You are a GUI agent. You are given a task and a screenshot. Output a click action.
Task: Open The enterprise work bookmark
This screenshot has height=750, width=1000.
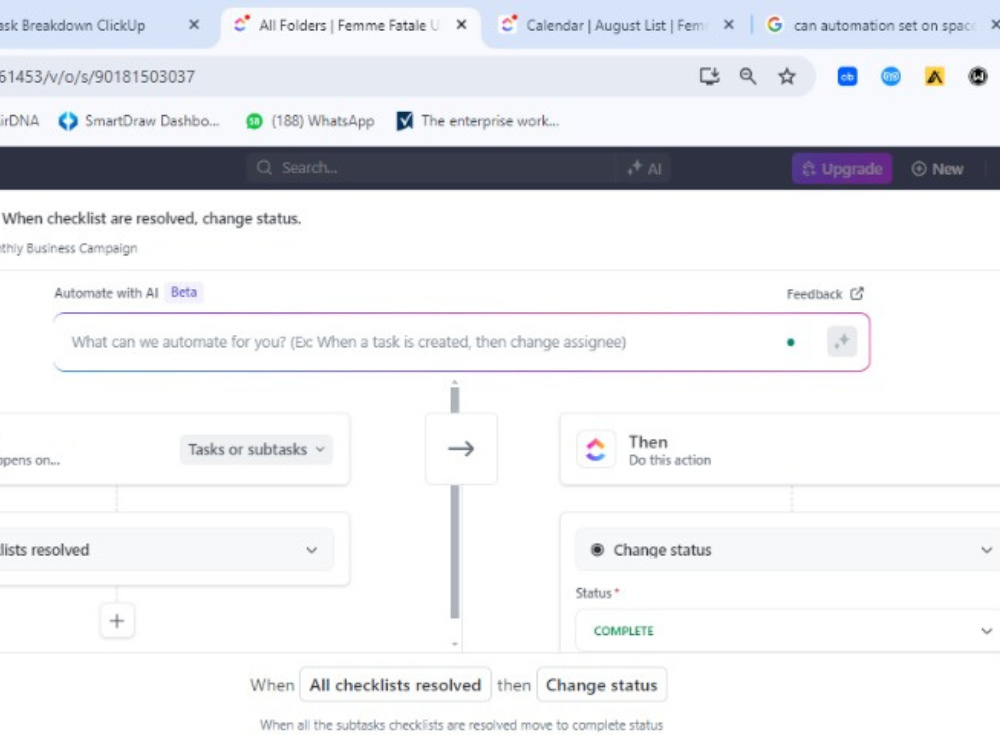(478, 121)
